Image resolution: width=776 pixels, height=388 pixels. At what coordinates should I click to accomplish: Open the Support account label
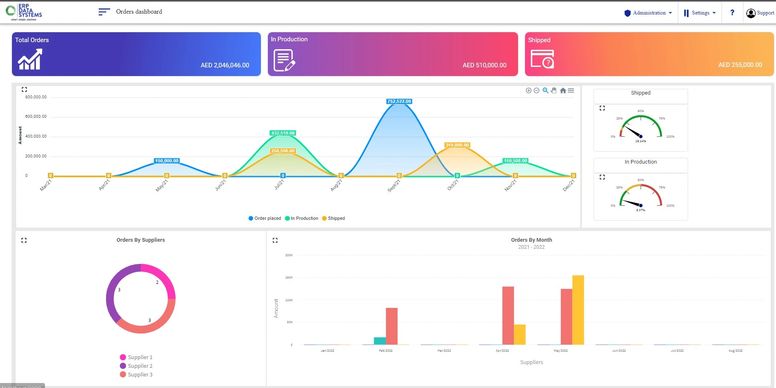(x=765, y=13)
